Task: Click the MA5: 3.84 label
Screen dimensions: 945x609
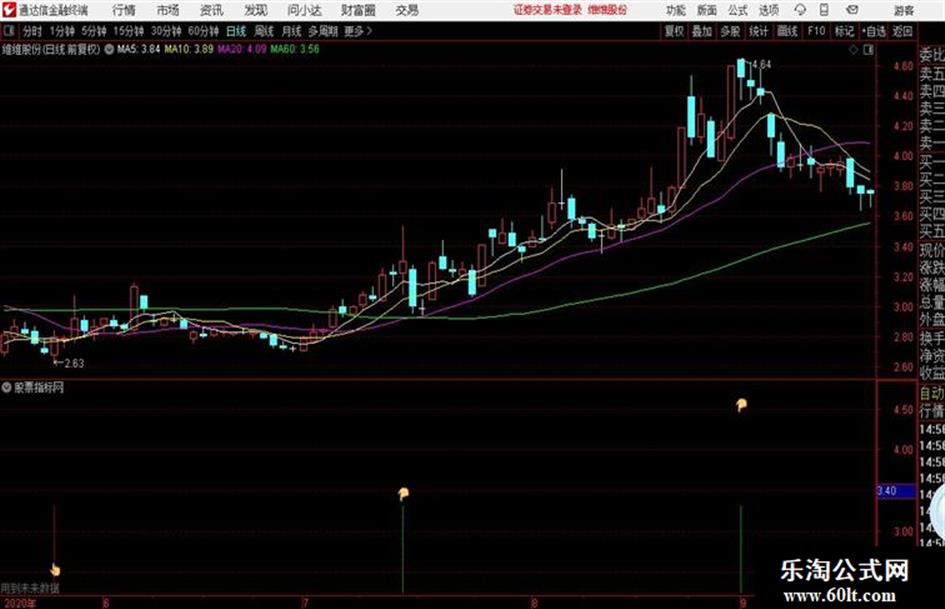Action: [139, 49]
